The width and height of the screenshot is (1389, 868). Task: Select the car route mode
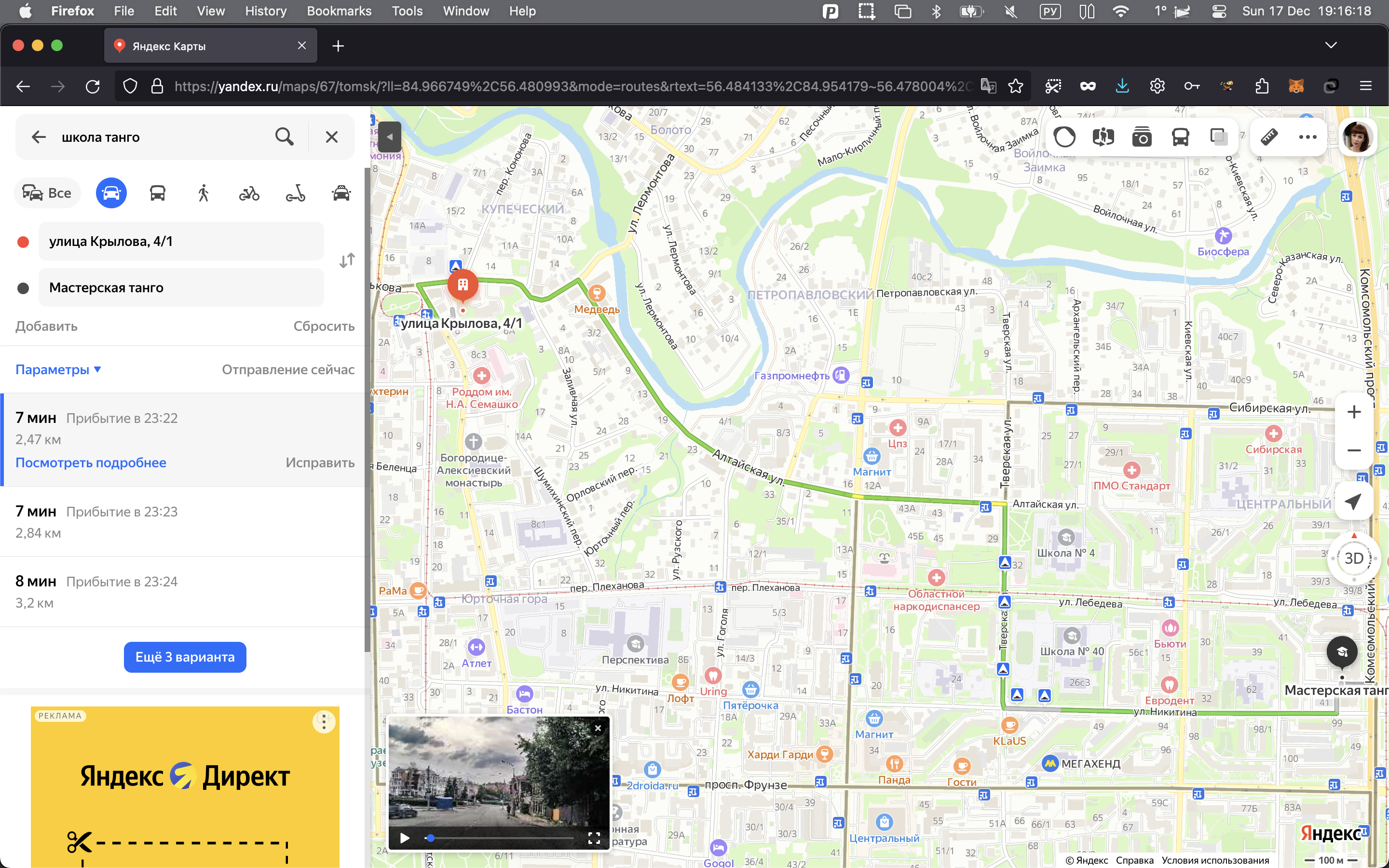coord(111,193)
